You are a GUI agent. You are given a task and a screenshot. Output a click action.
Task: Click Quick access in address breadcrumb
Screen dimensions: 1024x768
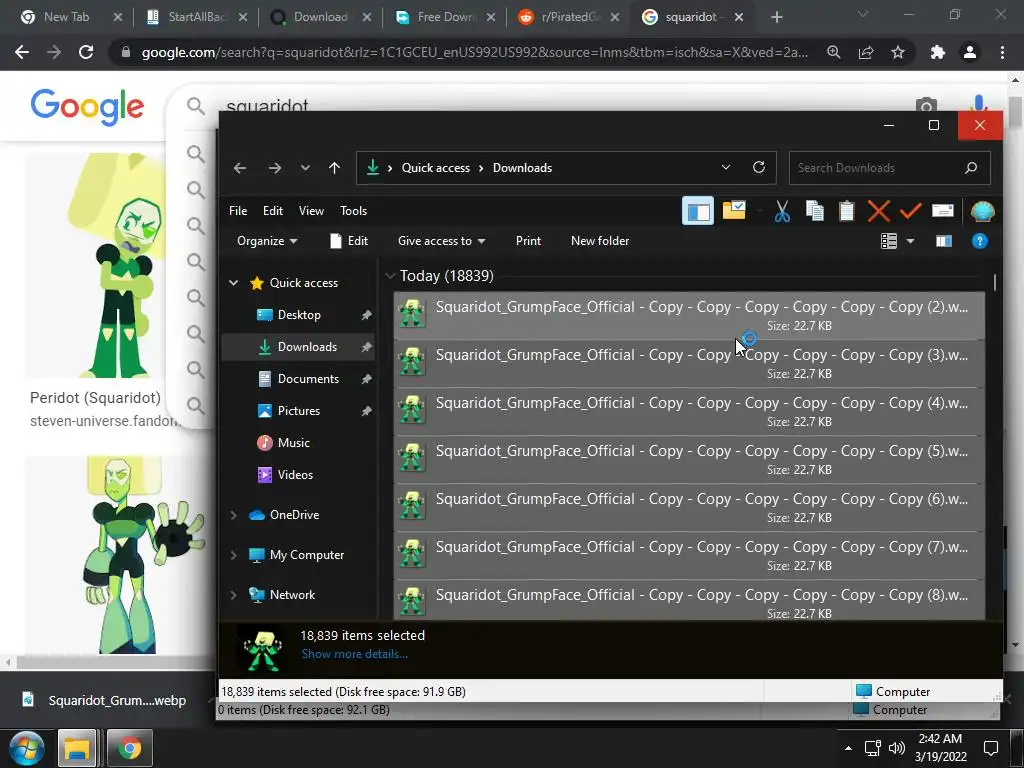point(436,168)
